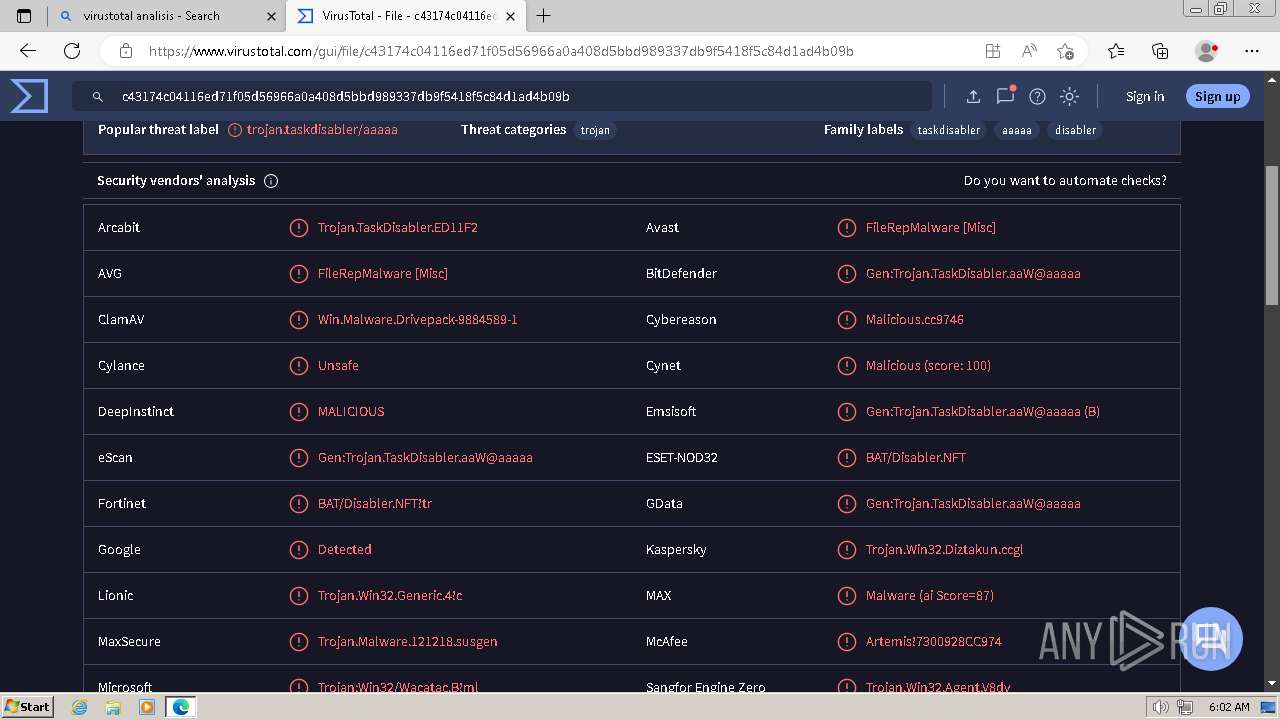Open Read aloud icon in address bar
The width and height of the screenshot is (1280, 720).
[x=1029, y=51]
